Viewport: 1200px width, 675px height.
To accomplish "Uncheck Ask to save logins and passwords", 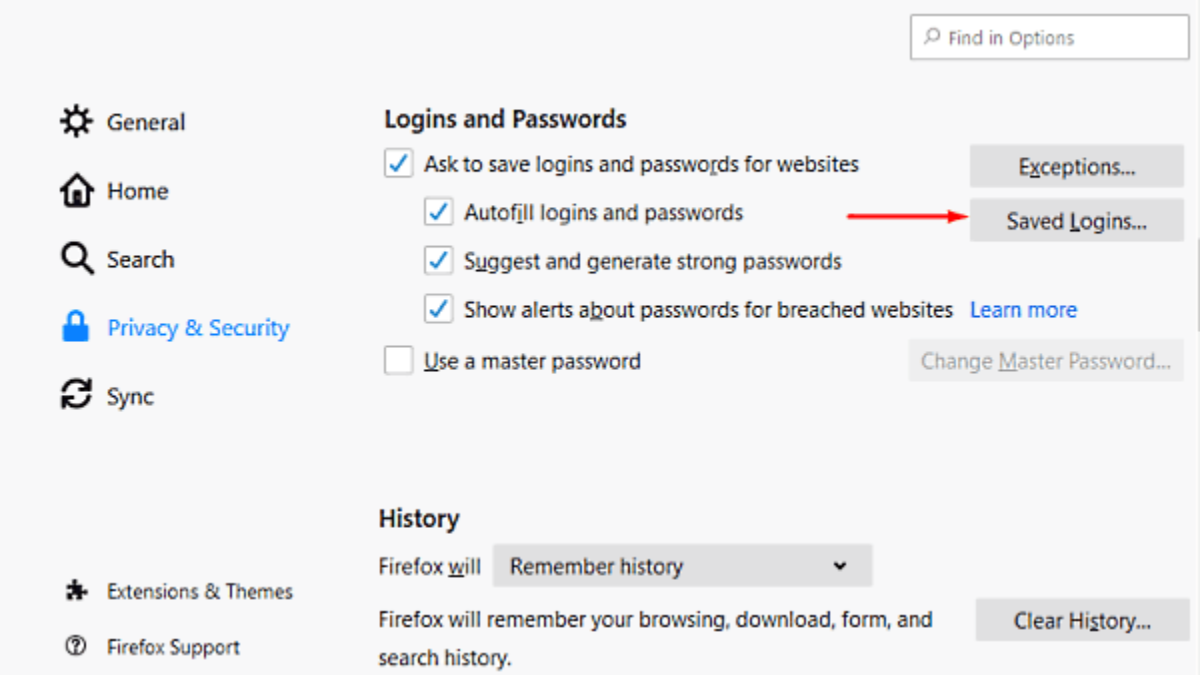I will click(x=399, y=164).
